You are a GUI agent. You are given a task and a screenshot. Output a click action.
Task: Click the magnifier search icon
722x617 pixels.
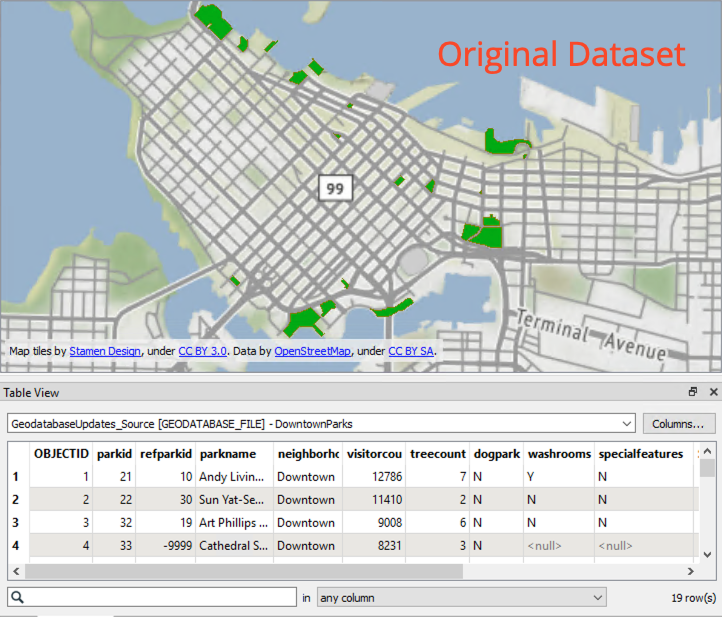point(18,598)
